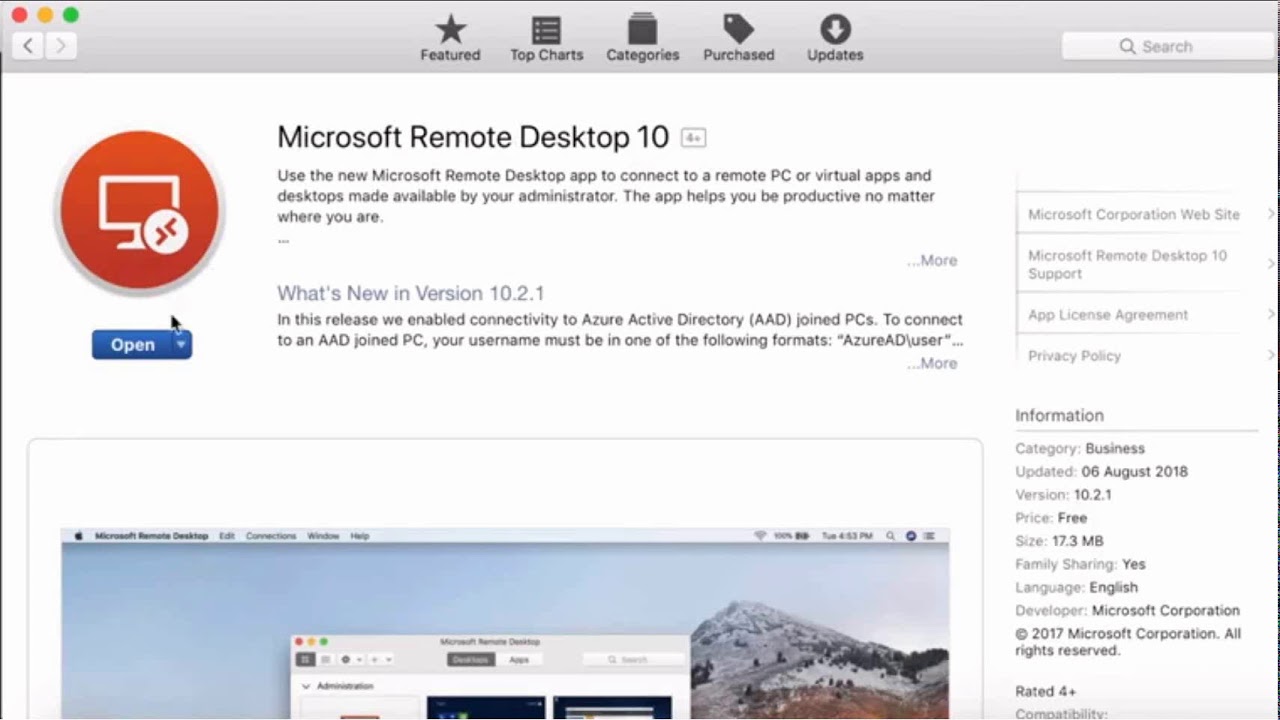Click the Price: Free row
The image size is (1280, 720).
click(x=1051, y=517)
